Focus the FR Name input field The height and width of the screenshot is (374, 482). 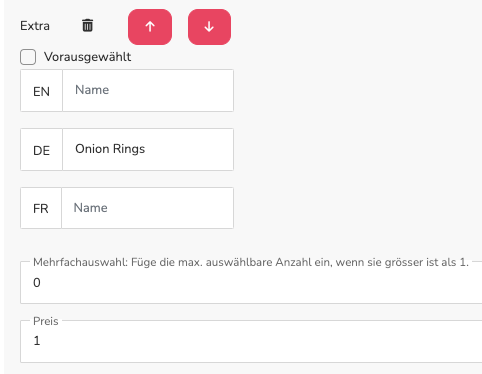tap(147, 208)
